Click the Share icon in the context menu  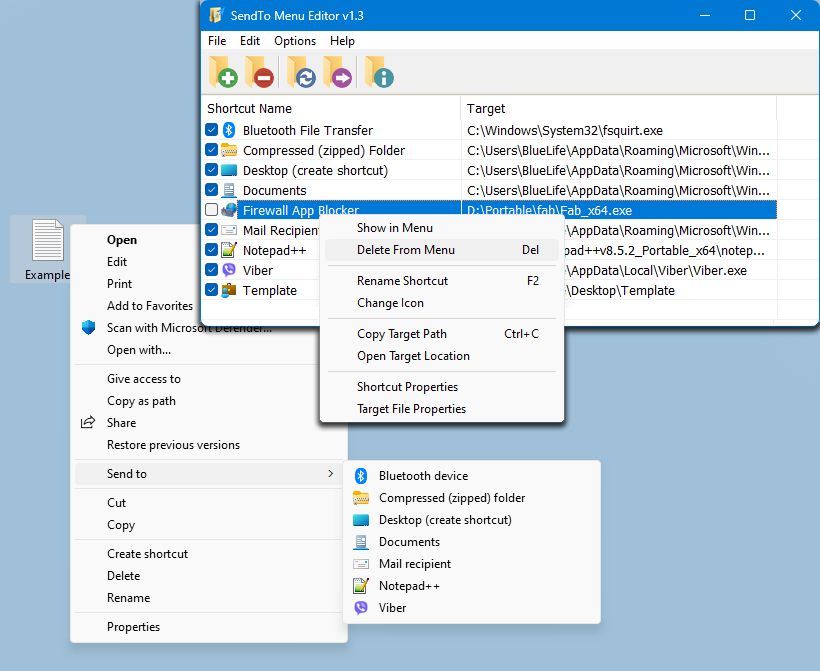[88, 422]
